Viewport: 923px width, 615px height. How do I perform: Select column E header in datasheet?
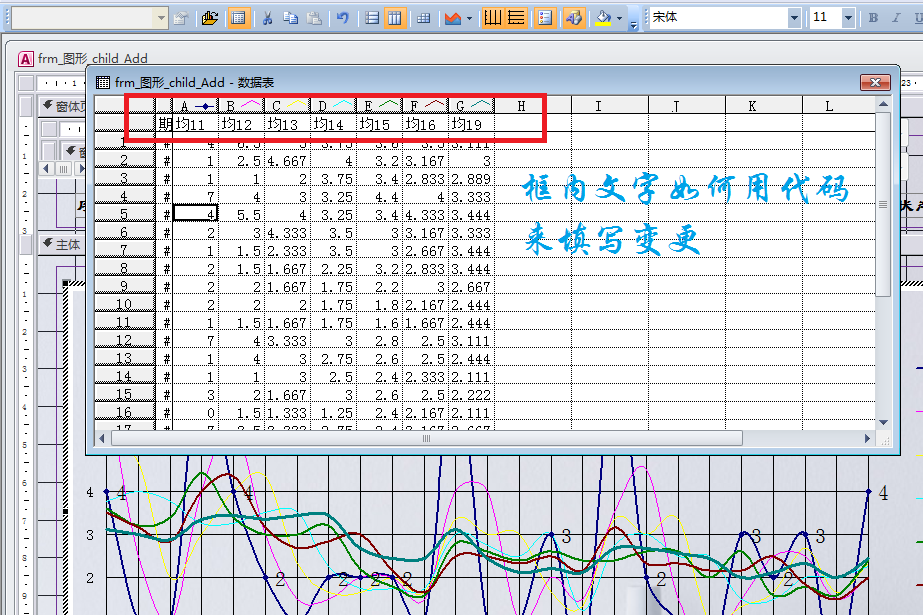tap(380, 106)
